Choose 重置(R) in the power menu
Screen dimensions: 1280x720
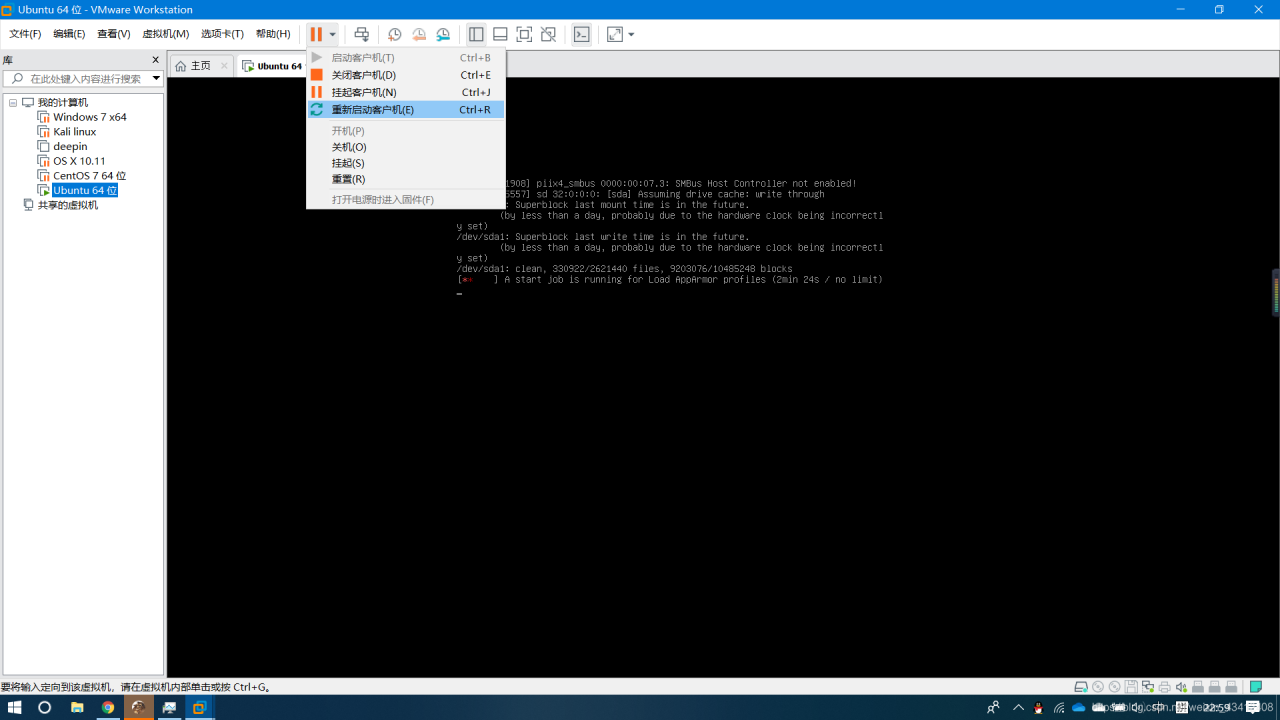406,179
